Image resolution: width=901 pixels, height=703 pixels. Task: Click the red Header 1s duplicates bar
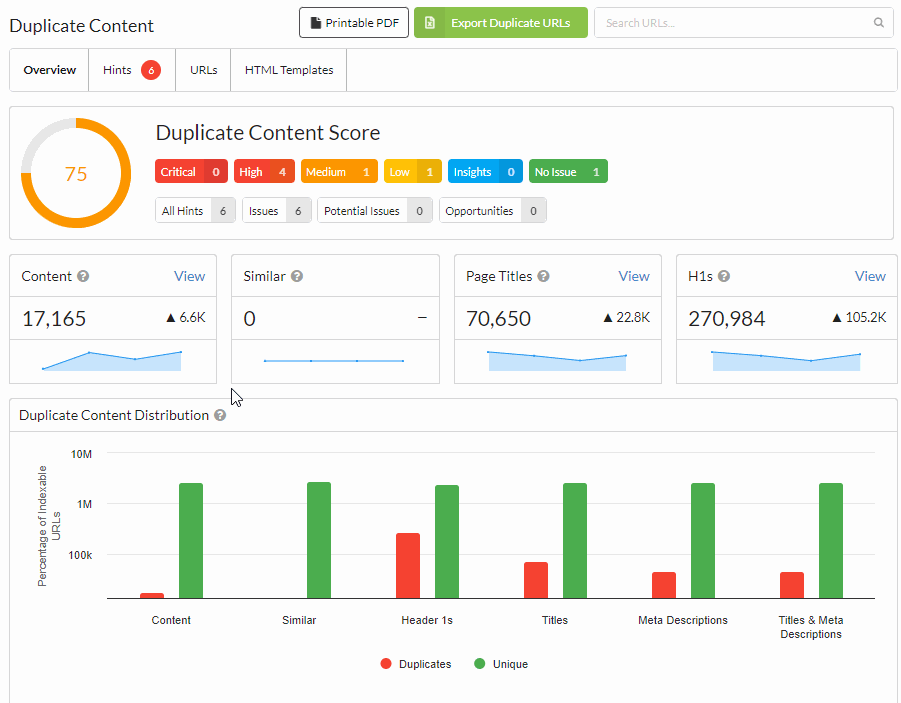(x=407, y=565)
